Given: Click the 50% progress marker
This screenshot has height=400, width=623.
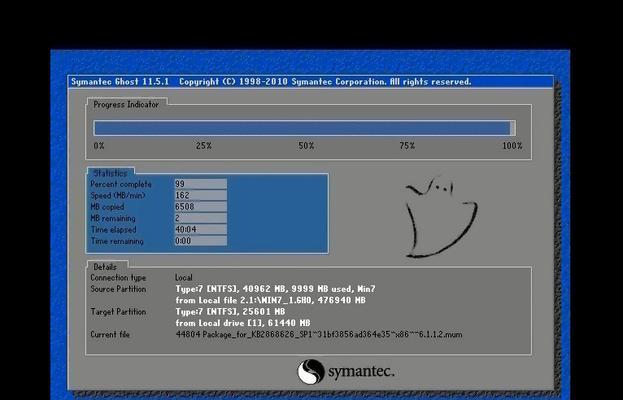Looking at the screenshot, I should (x=306, y=146).
